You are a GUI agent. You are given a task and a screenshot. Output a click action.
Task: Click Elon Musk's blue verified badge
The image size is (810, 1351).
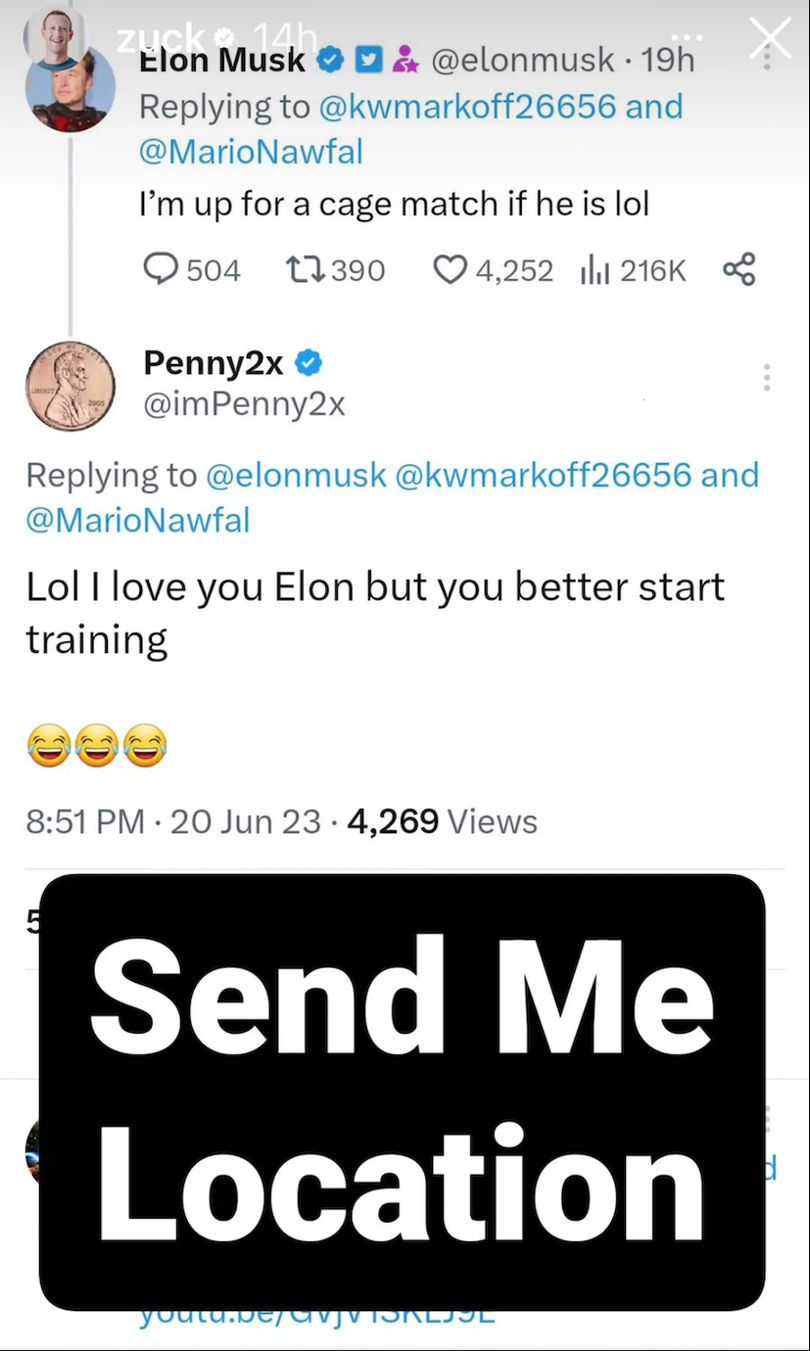tap(328, 62)
